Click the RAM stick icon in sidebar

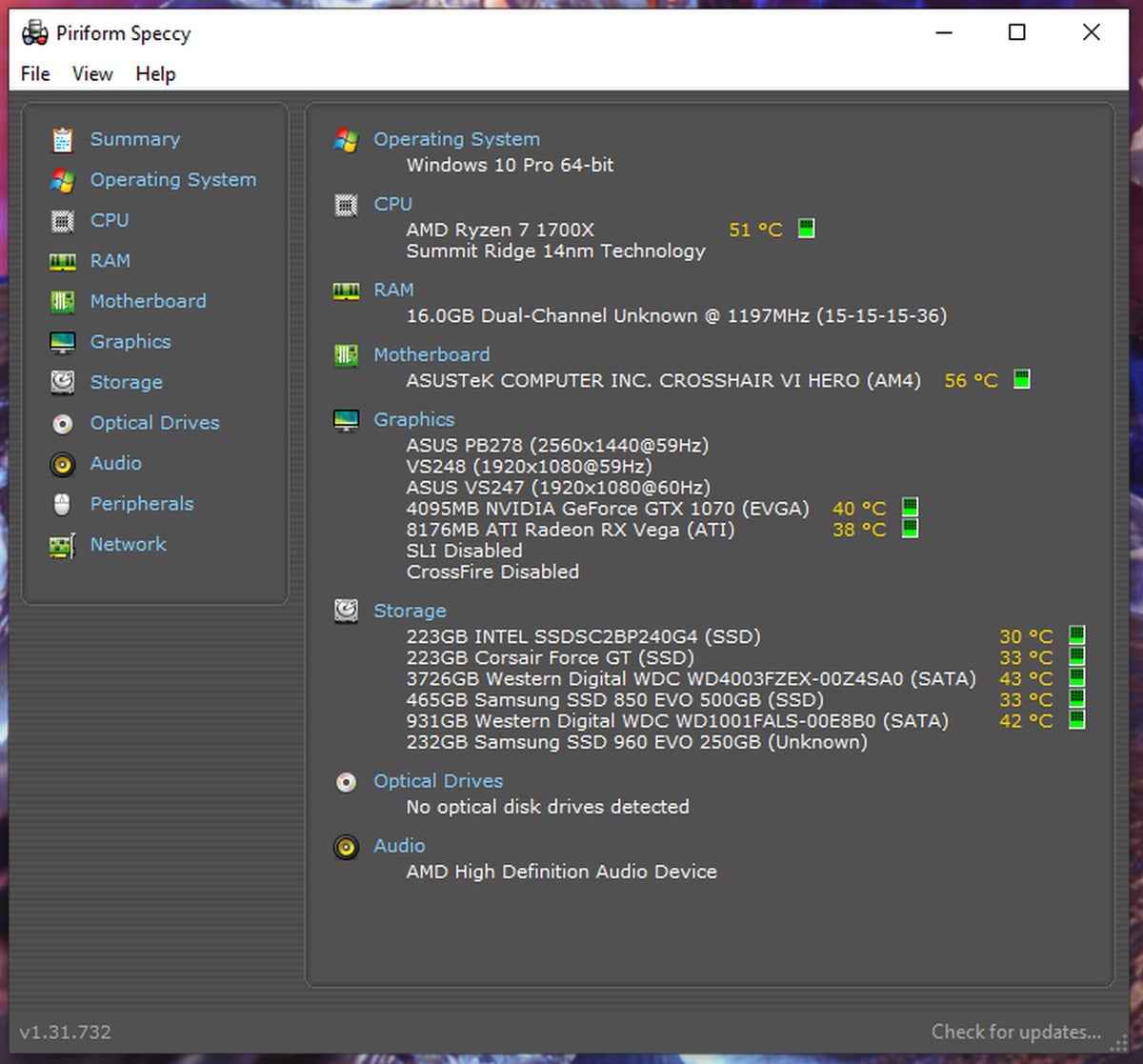tap(63, 261)
